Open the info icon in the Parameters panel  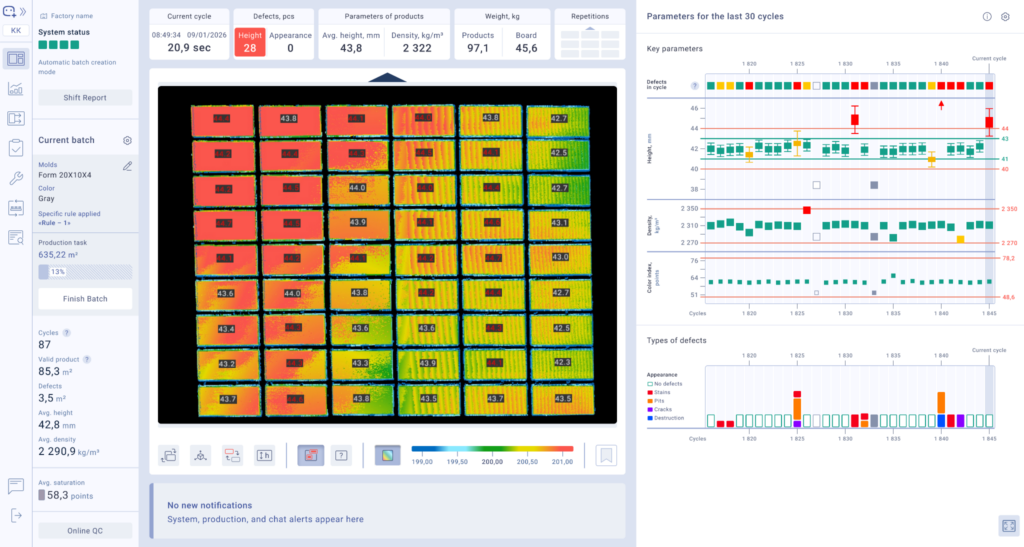(987, 17)
